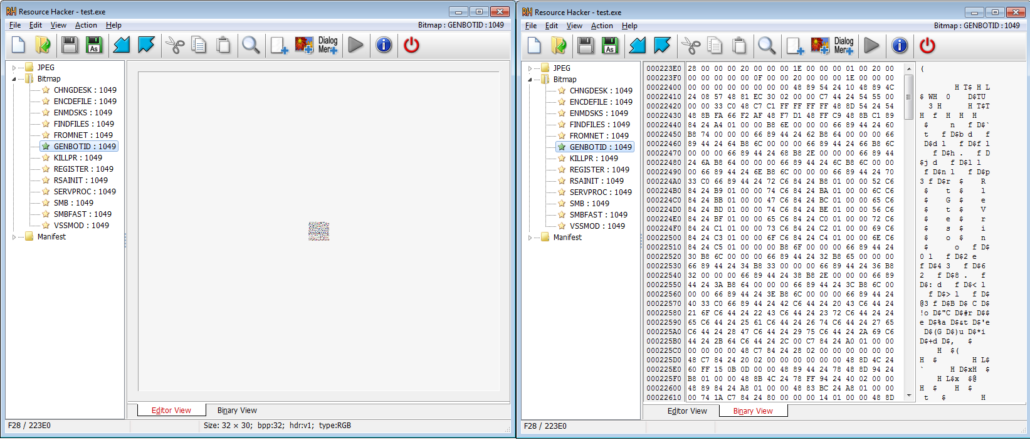
Task: Select Editor View tab in left window
Action: (171, 410)
